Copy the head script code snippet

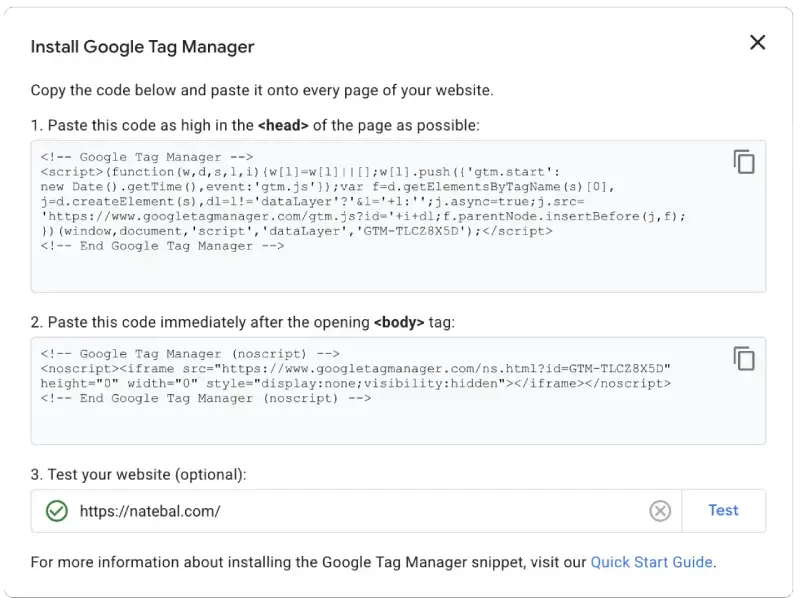coord(744,162)
